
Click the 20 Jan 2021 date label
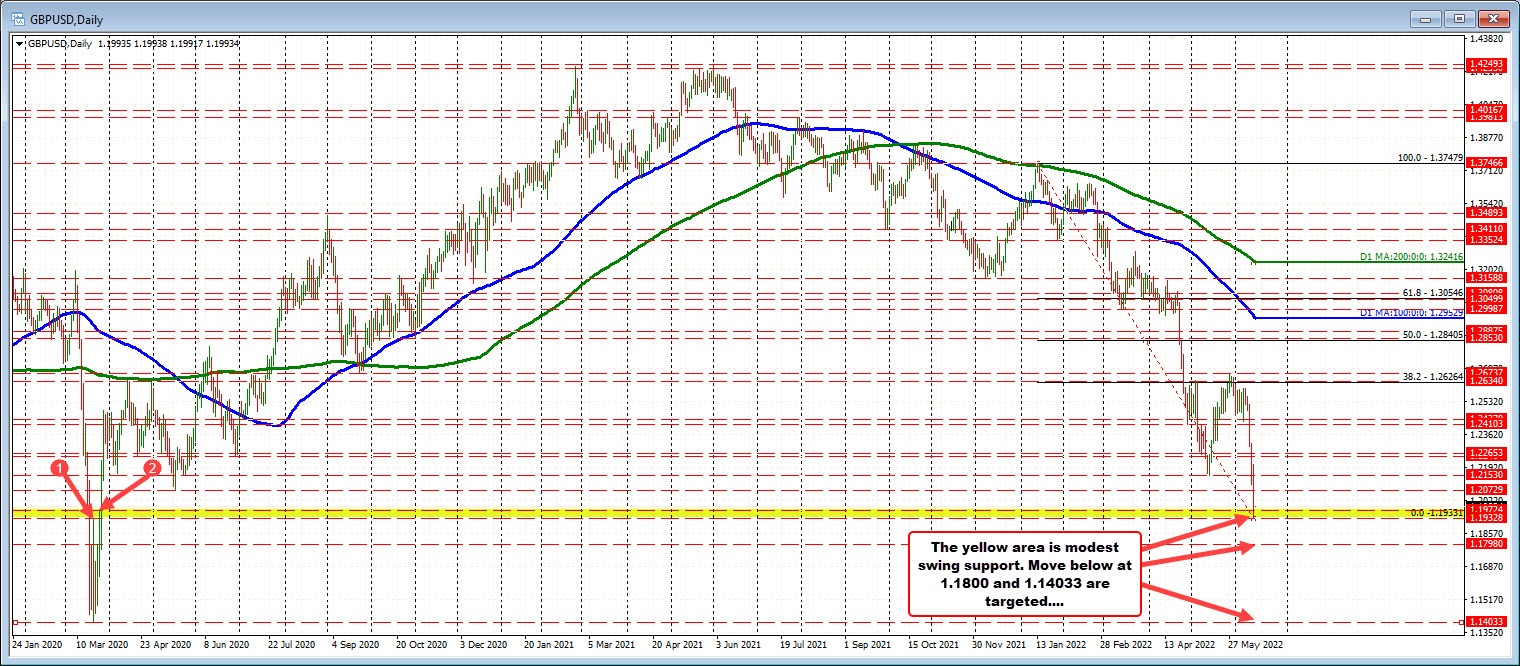tap(549, 646)
